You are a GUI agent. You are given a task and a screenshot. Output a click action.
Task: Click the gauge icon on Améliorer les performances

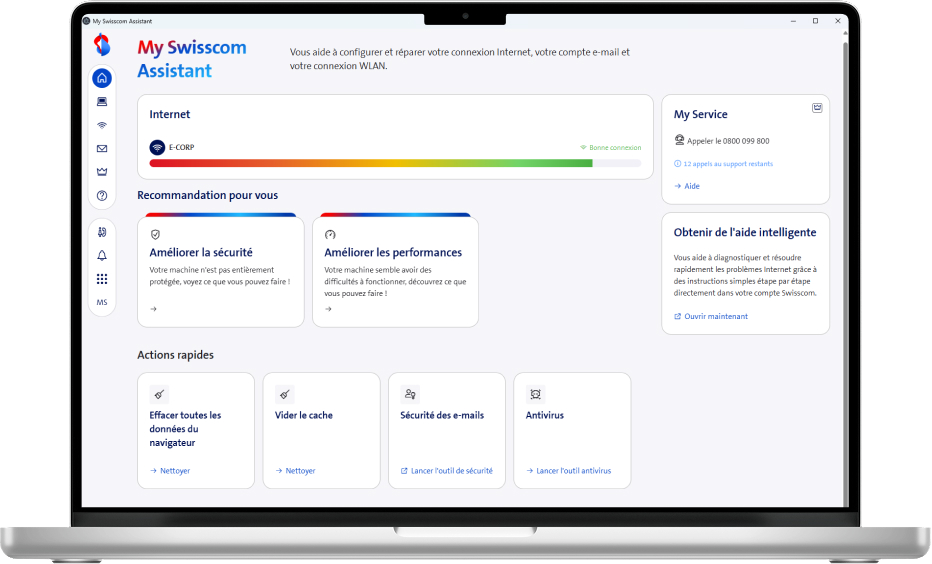click(330, 235)
